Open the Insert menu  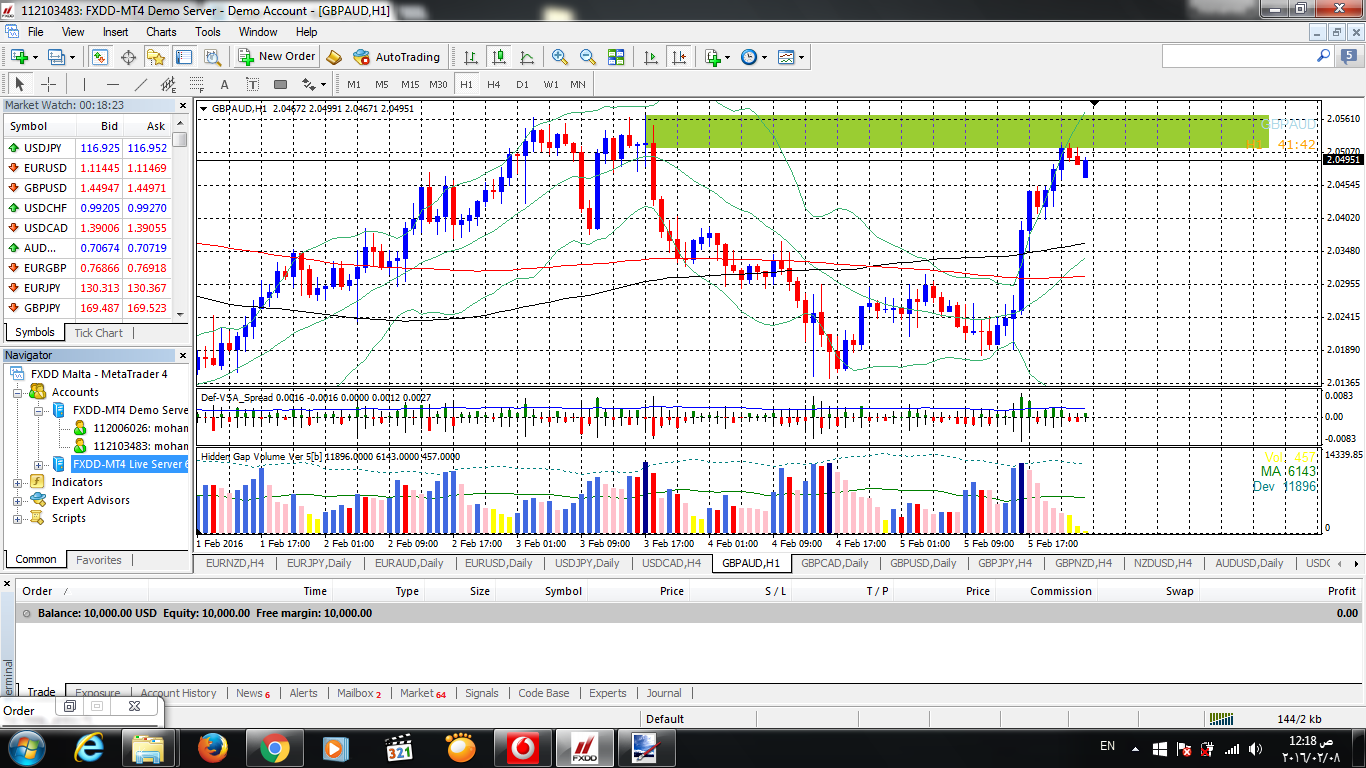115,32
